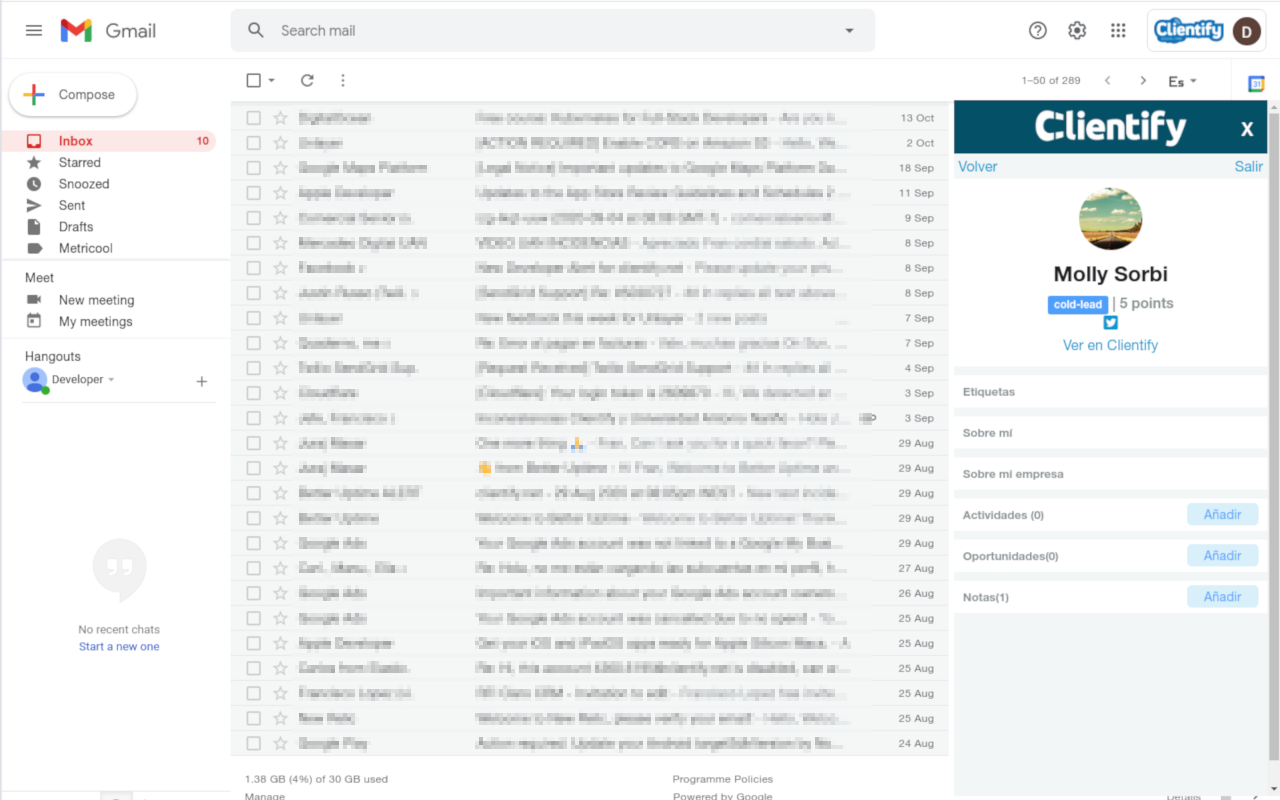This screenshot has height=800, width=1280.
Task: Open the email dated 4 Sep
Action: pyautogui.click(x=590, y=368)
